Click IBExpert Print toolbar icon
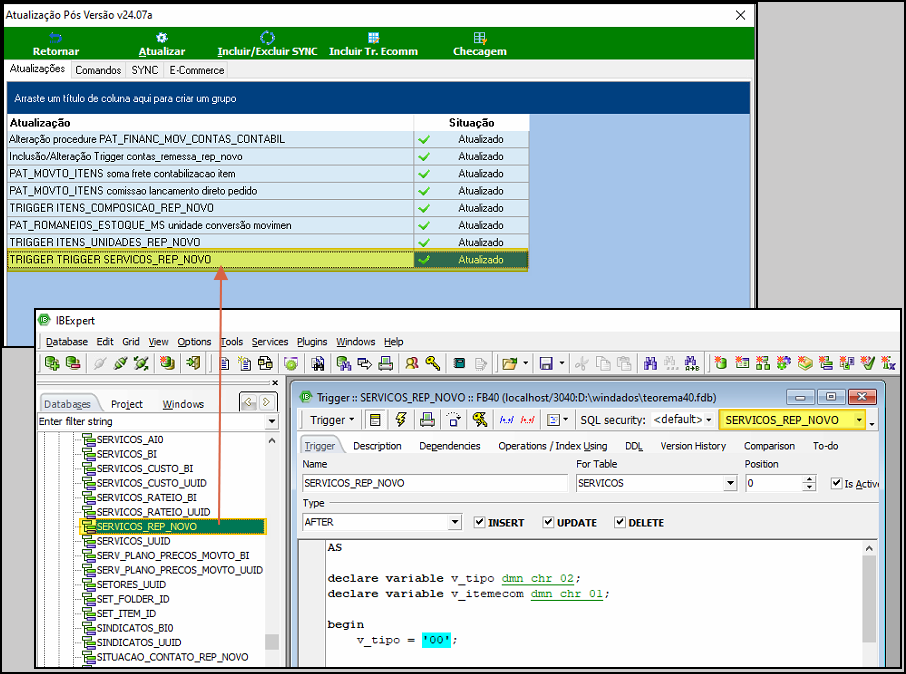The image size is (906, 674). 385,363
